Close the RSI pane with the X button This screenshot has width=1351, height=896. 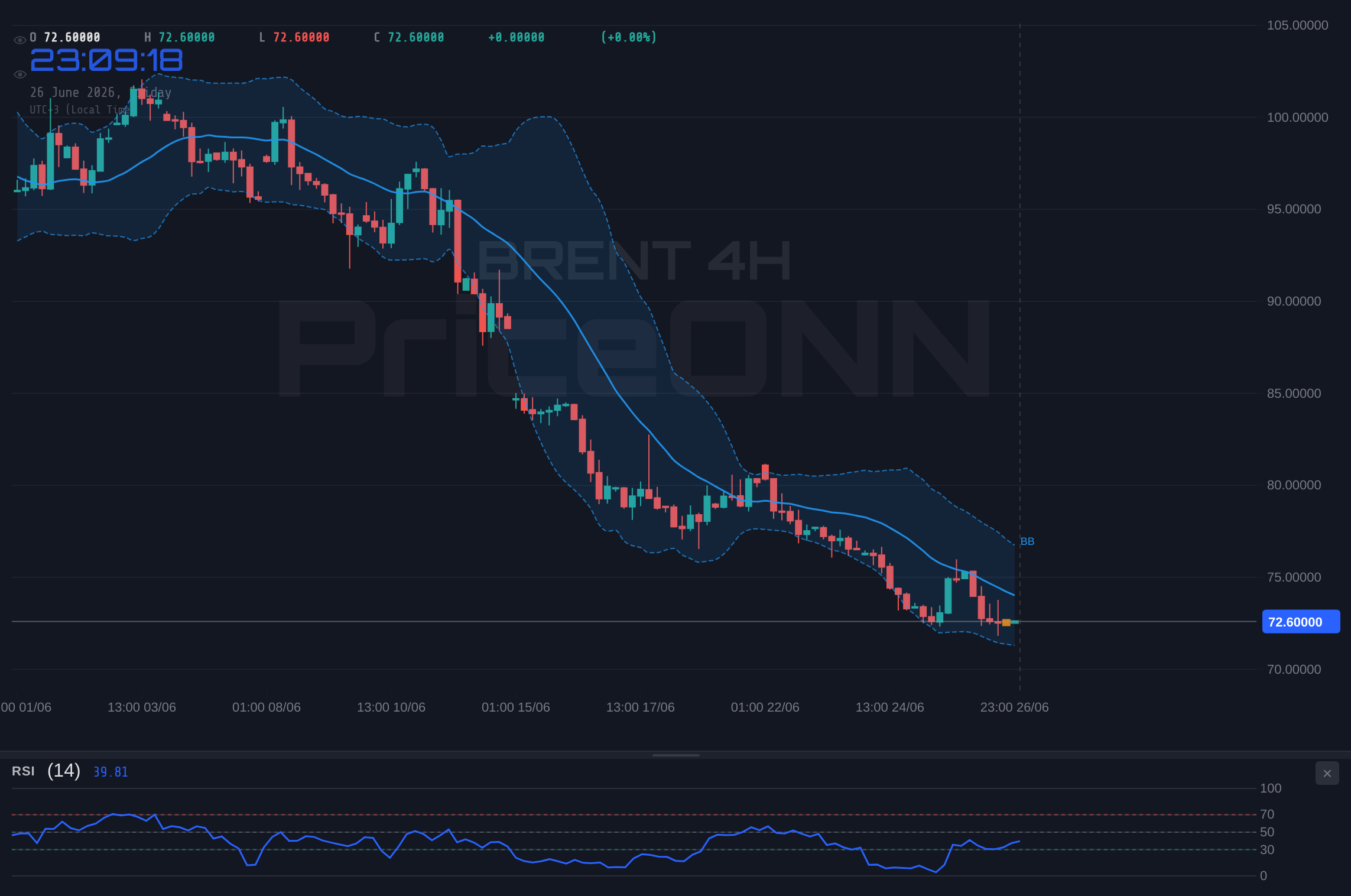click(1327, 773)
